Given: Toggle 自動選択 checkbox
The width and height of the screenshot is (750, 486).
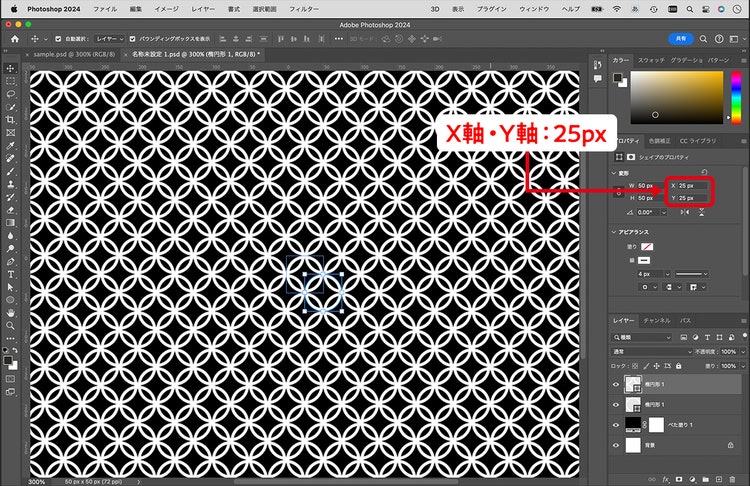Looking at the screenshot, I should pyautogui.click(x=58, y=39).
